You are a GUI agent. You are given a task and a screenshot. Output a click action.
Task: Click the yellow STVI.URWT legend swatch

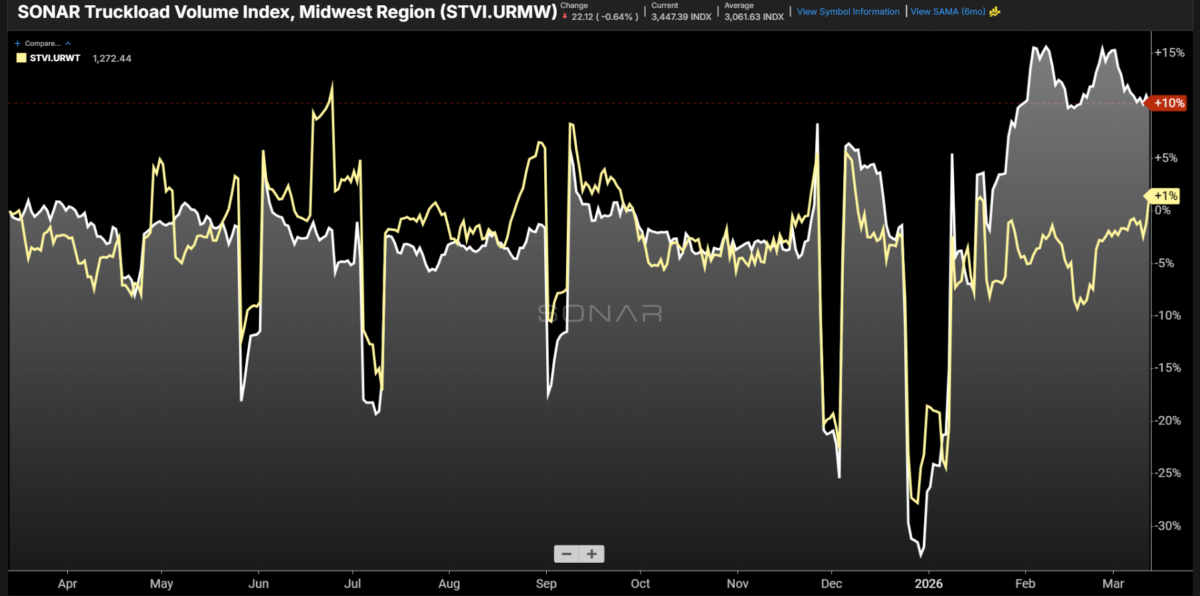[21, 58]
